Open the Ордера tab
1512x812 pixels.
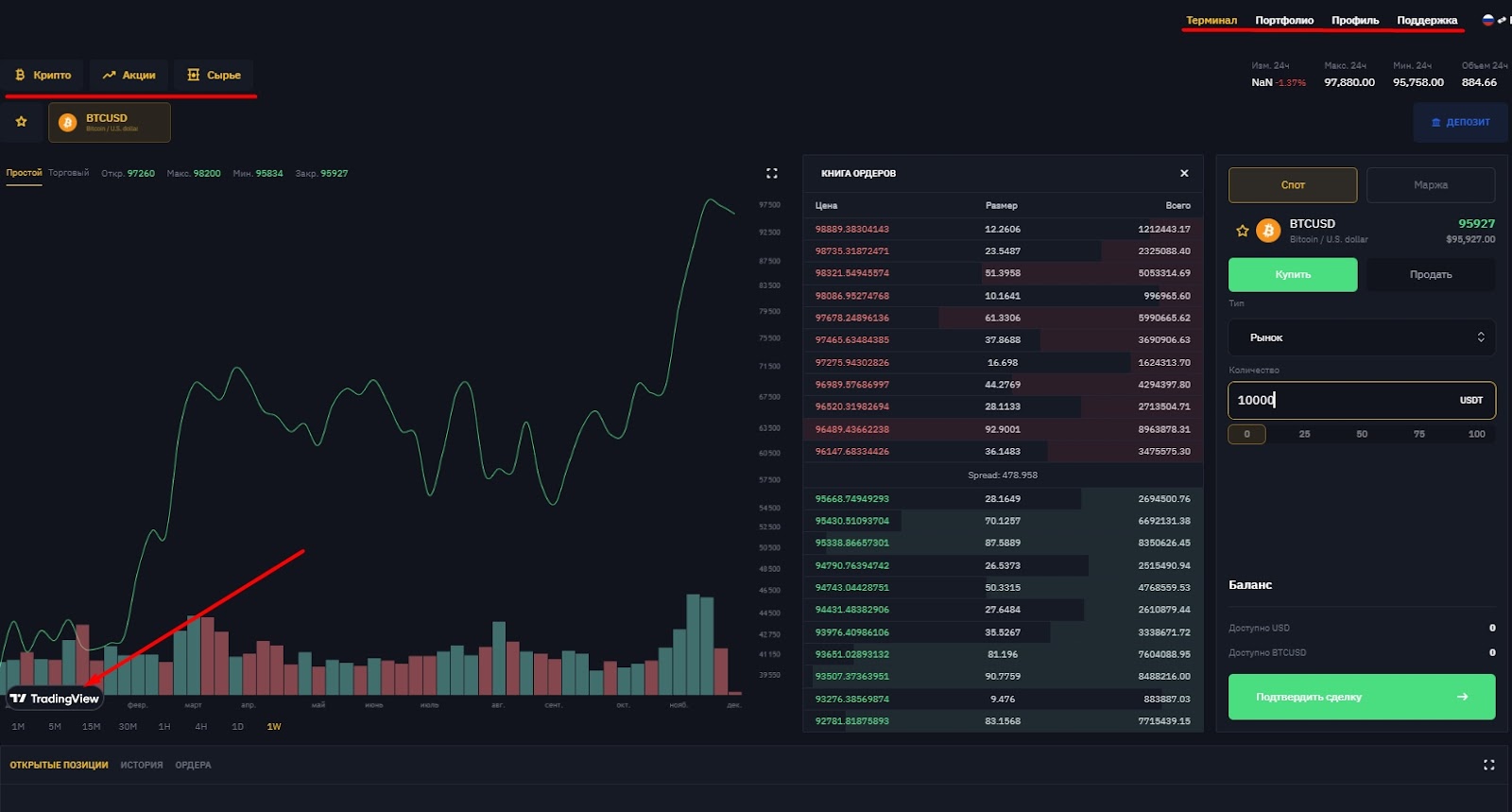193,765
